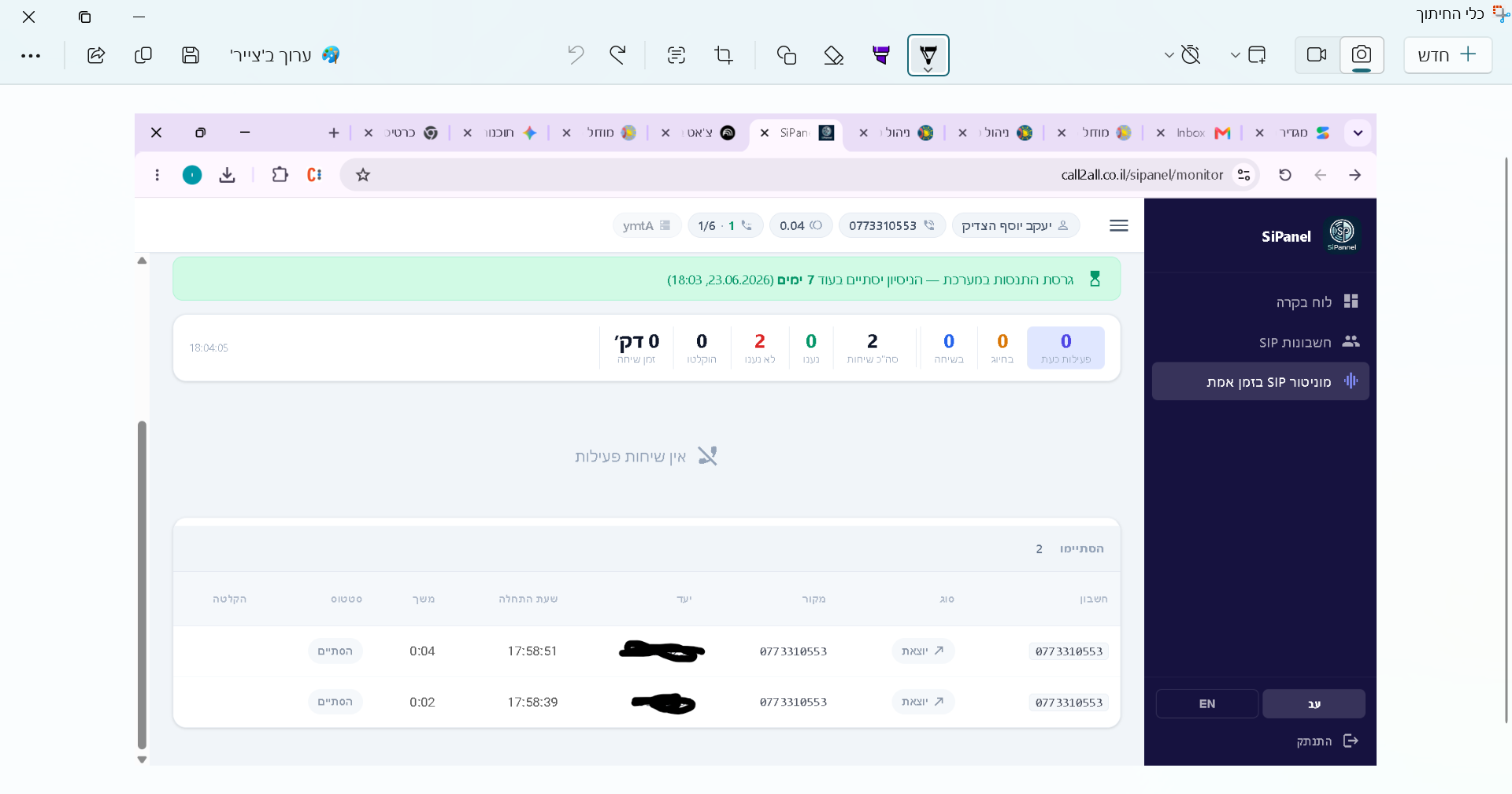Close the SiPanel browser tab
Screen dimensions: 1512x794
click(x=764, y=133)
